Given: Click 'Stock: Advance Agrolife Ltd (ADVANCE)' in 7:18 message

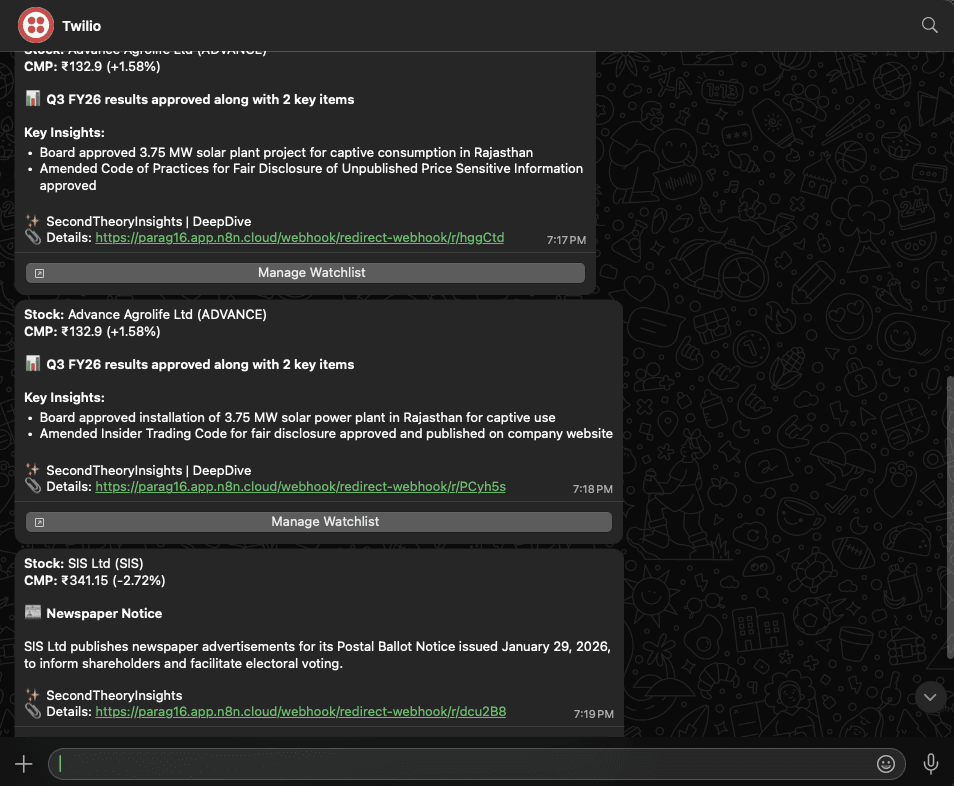Looking at the screenshot, I should [x=145, y=315].
